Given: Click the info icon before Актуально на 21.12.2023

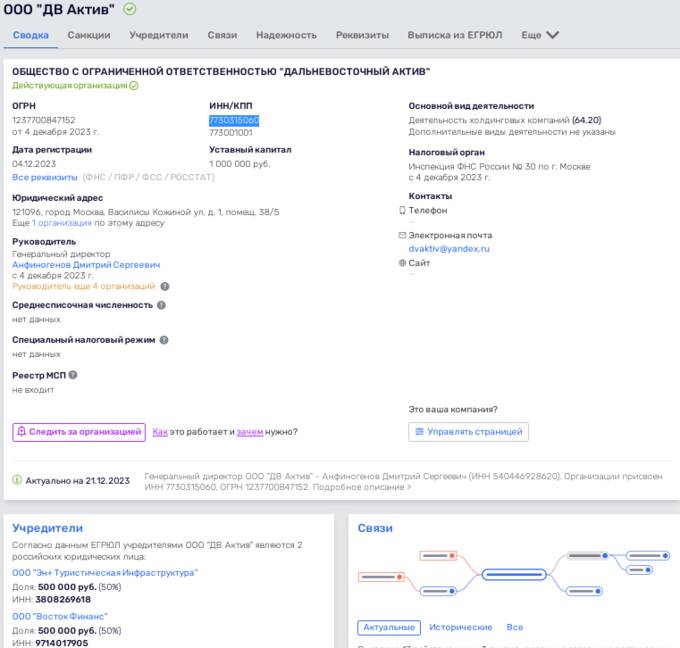Looking at the screenshot, I should pyautogui.click(x=17, y=480).
